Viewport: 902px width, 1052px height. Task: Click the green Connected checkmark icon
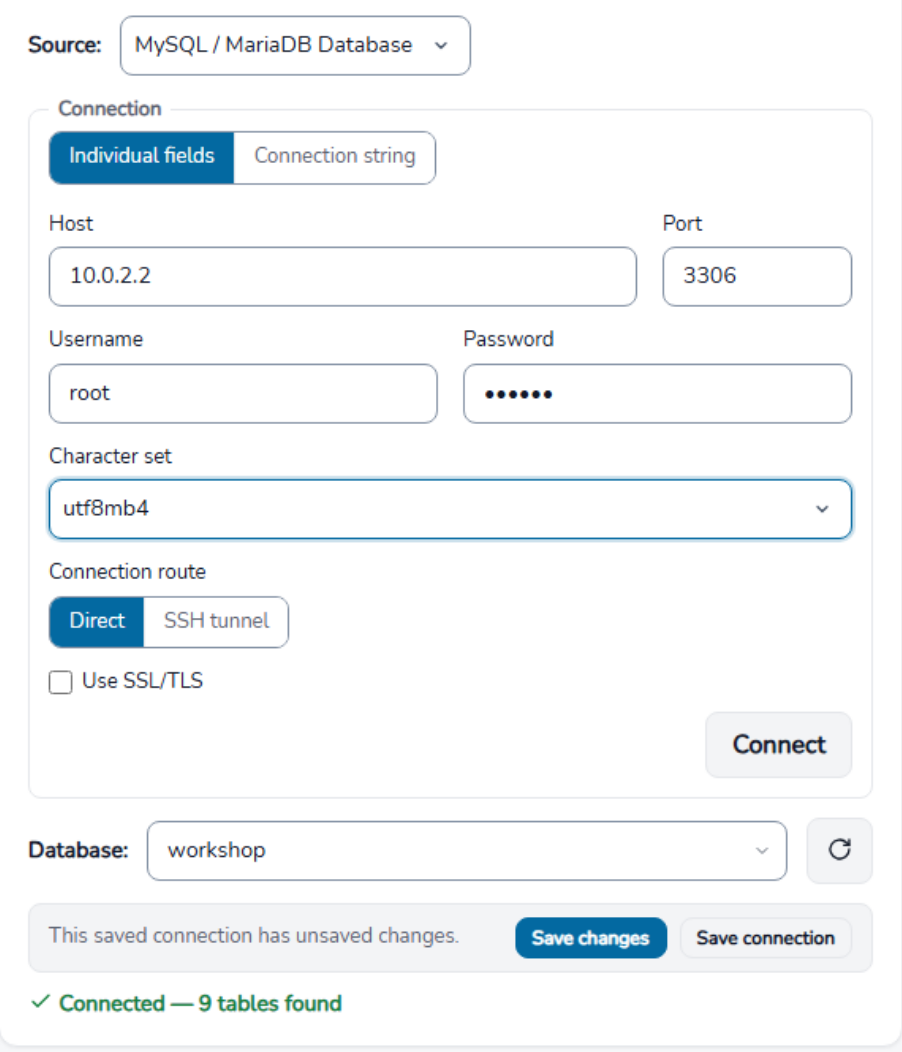click(x=41, y=1002)
